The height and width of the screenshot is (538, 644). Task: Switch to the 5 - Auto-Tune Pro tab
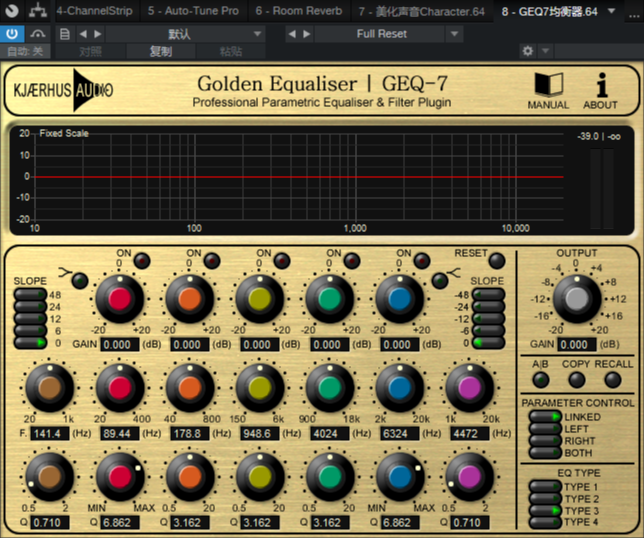pos(193,11)
